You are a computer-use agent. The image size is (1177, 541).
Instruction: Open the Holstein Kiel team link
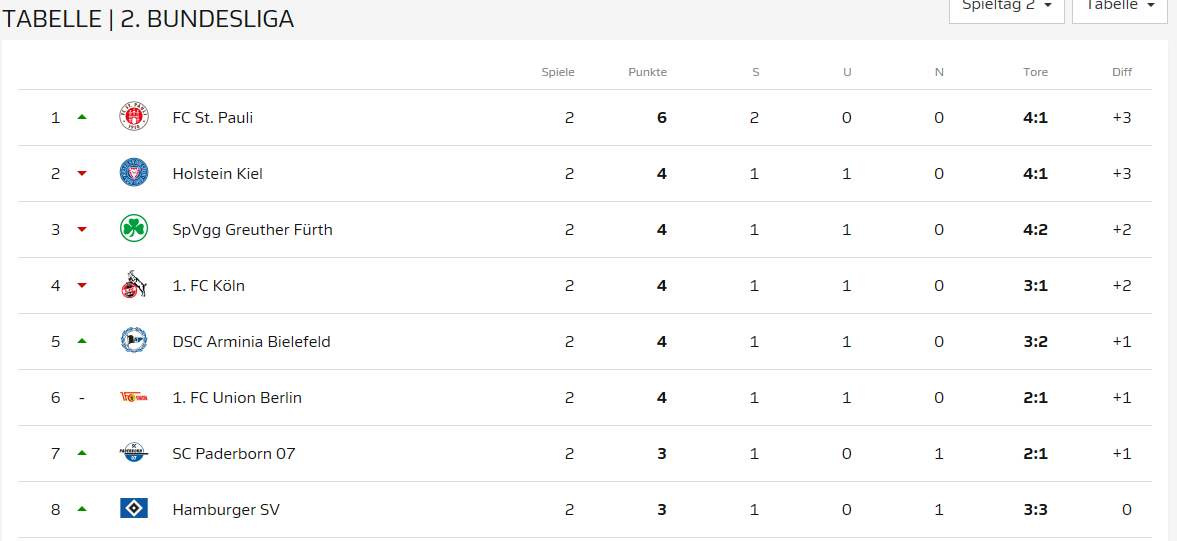coord(217,173)
